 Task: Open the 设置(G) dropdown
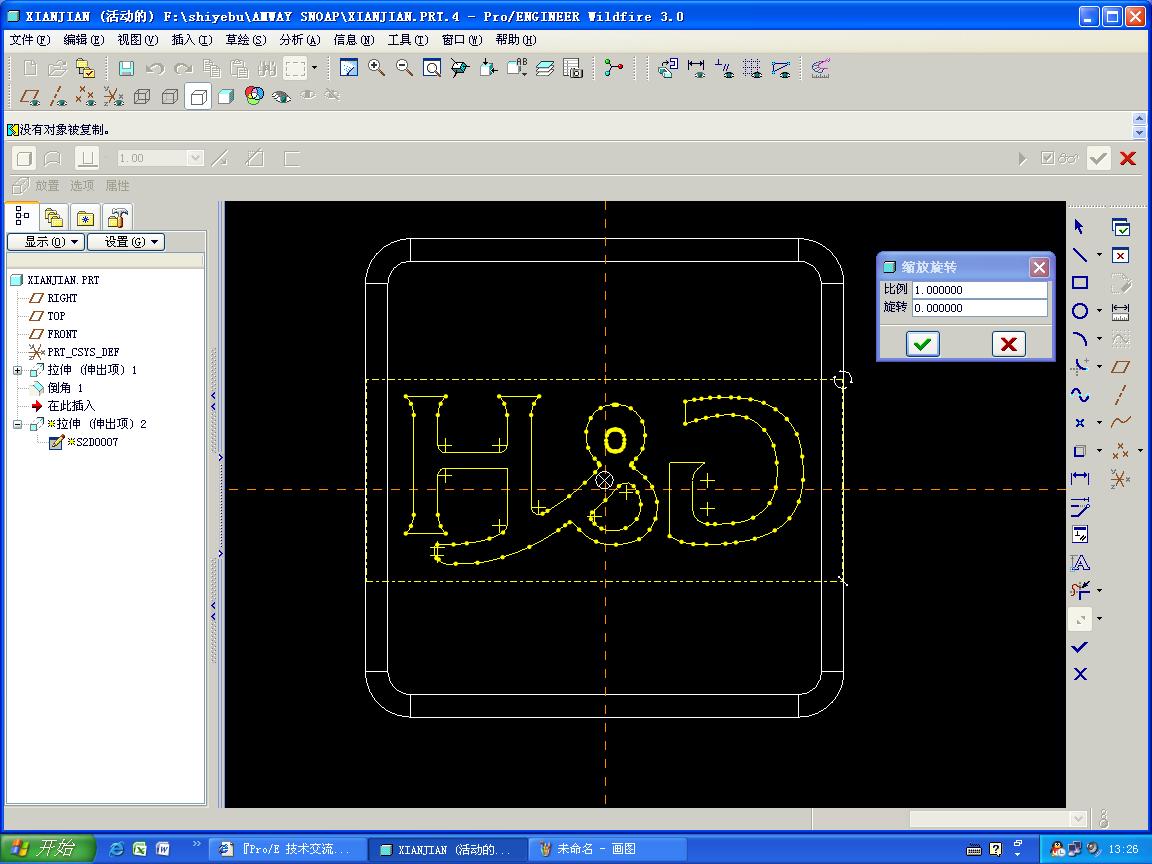click(x=126, y=242)
